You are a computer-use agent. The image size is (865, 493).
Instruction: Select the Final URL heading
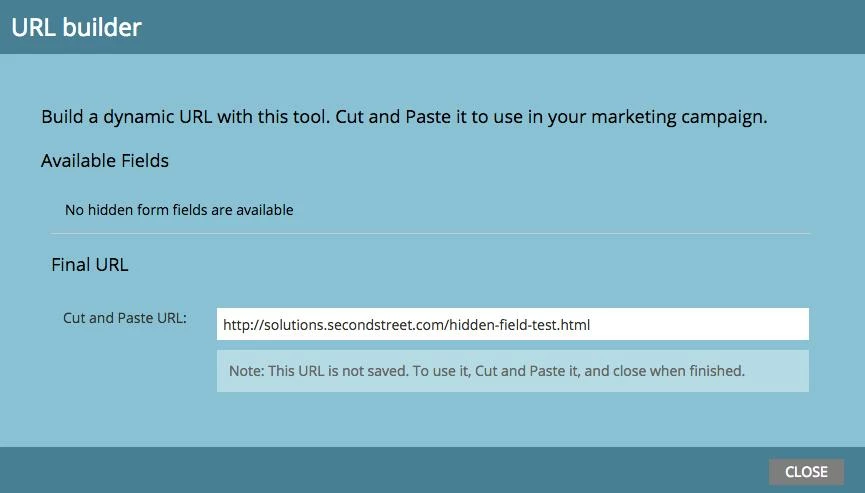[89, 265]
